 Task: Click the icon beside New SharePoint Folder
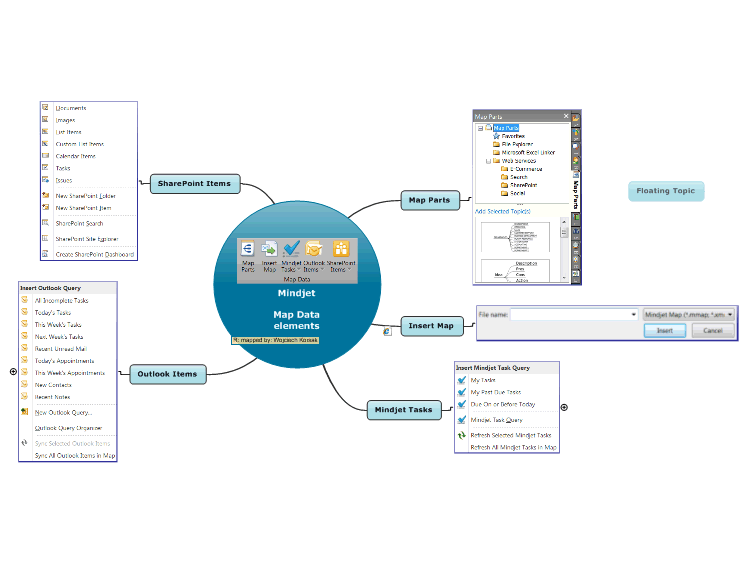[45, 195]
